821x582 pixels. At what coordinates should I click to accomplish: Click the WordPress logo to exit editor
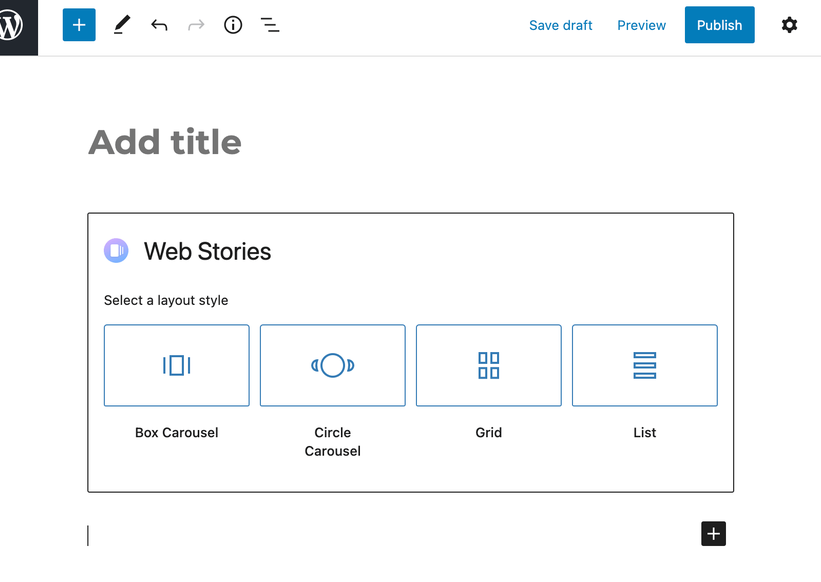point(18,26)
